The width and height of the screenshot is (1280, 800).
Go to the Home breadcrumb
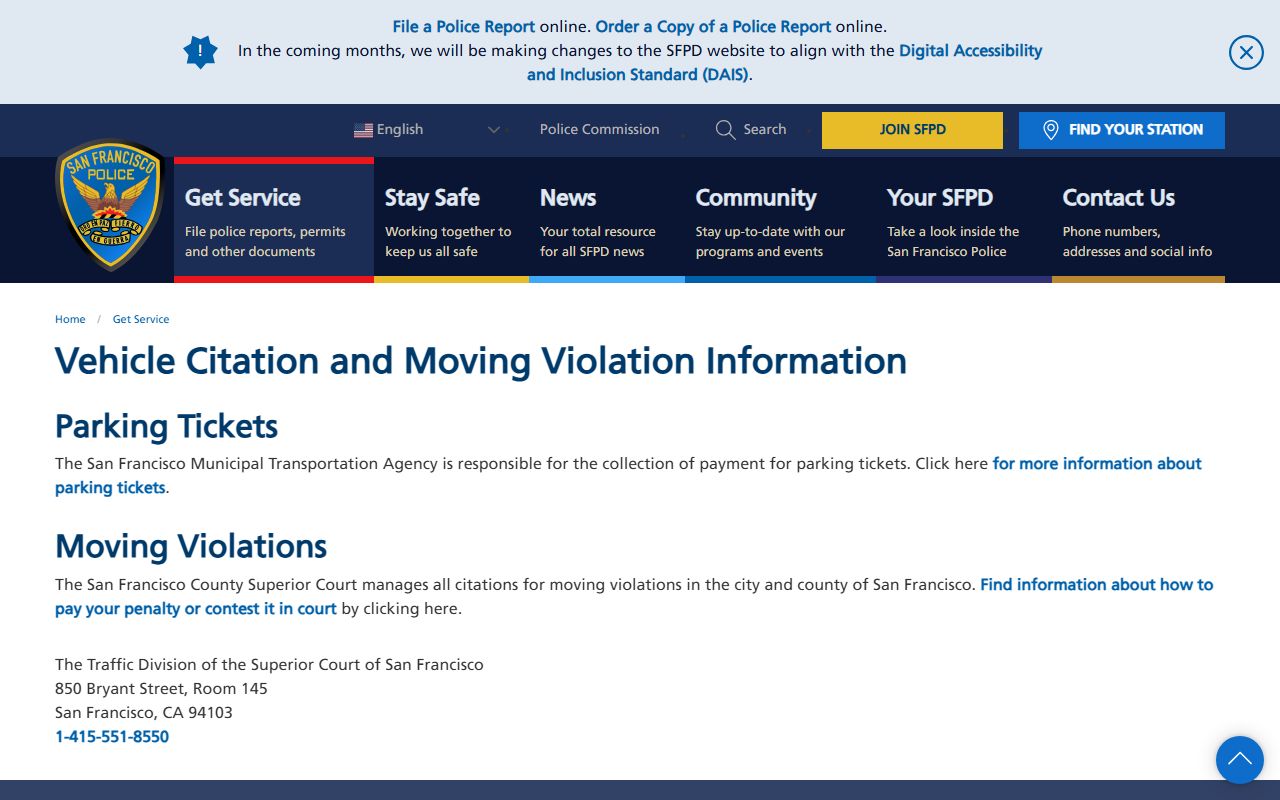point(70,319)
